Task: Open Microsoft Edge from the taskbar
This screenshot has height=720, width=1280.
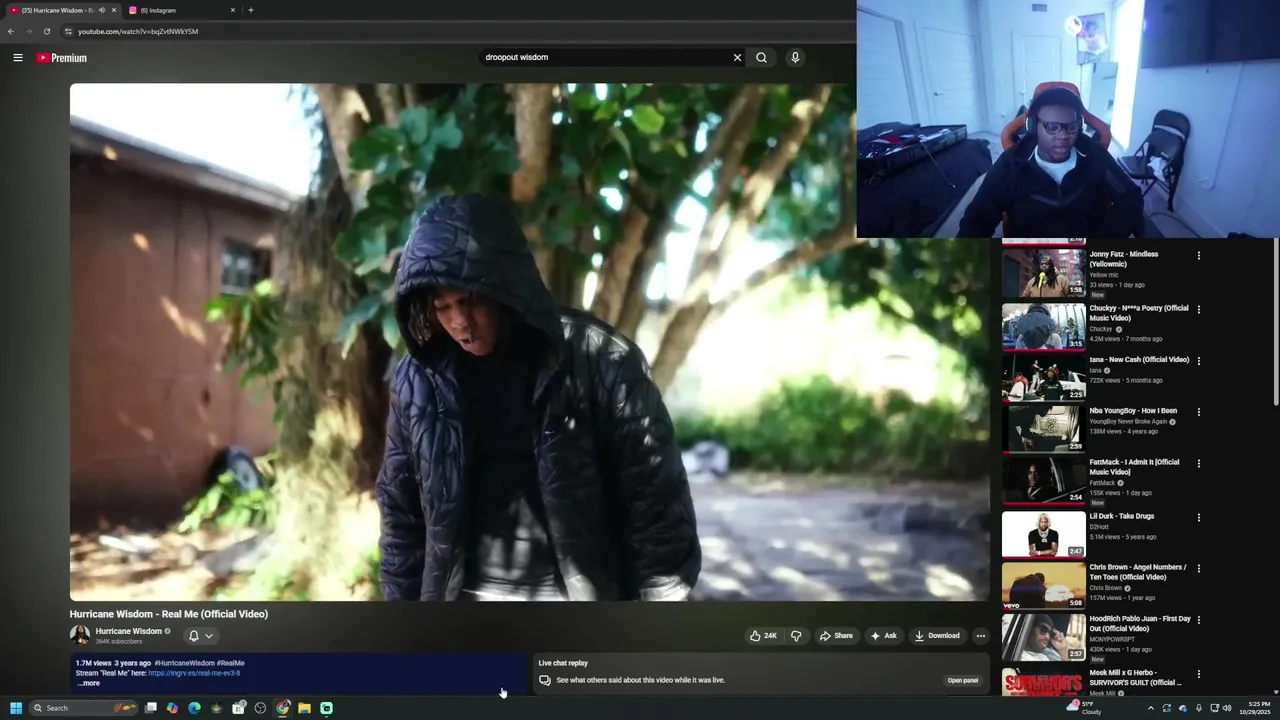Action: pyautogui.click(x=194, y=708)
